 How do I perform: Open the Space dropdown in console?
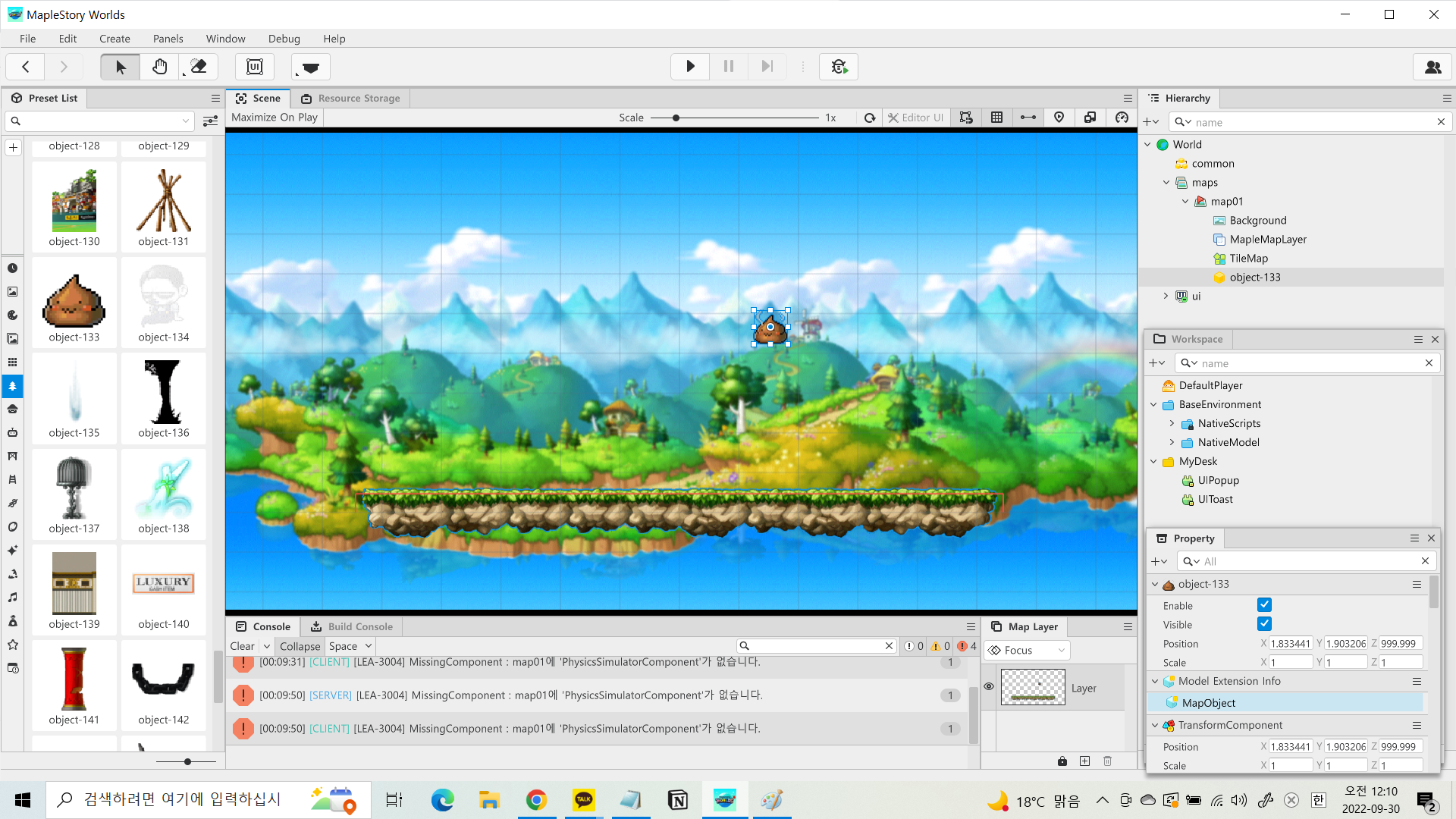tap(350, 646)
